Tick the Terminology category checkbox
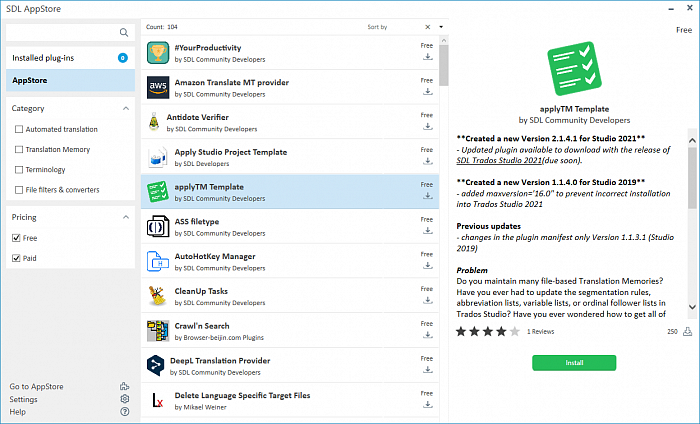The image size is (700, 424). pos(19,170)
